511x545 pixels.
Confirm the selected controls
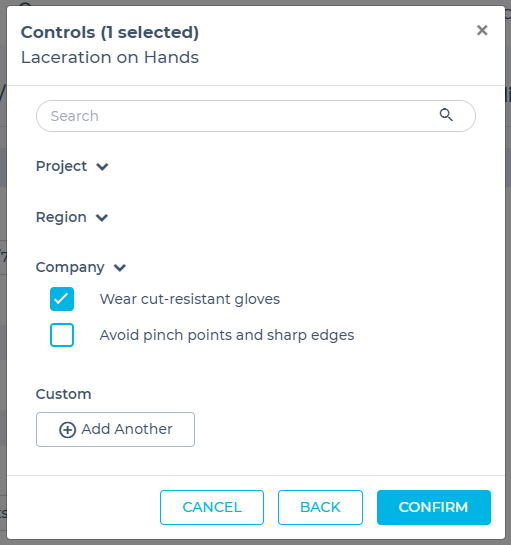coord(434,507)
